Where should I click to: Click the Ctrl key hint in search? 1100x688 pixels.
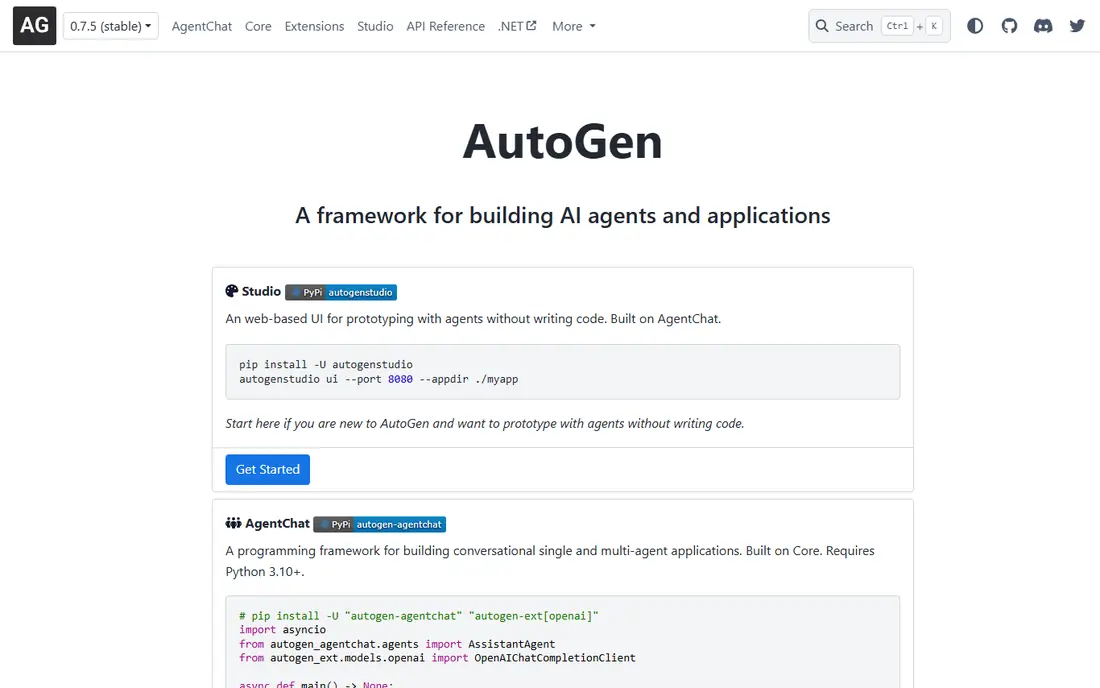click(897, 26)
